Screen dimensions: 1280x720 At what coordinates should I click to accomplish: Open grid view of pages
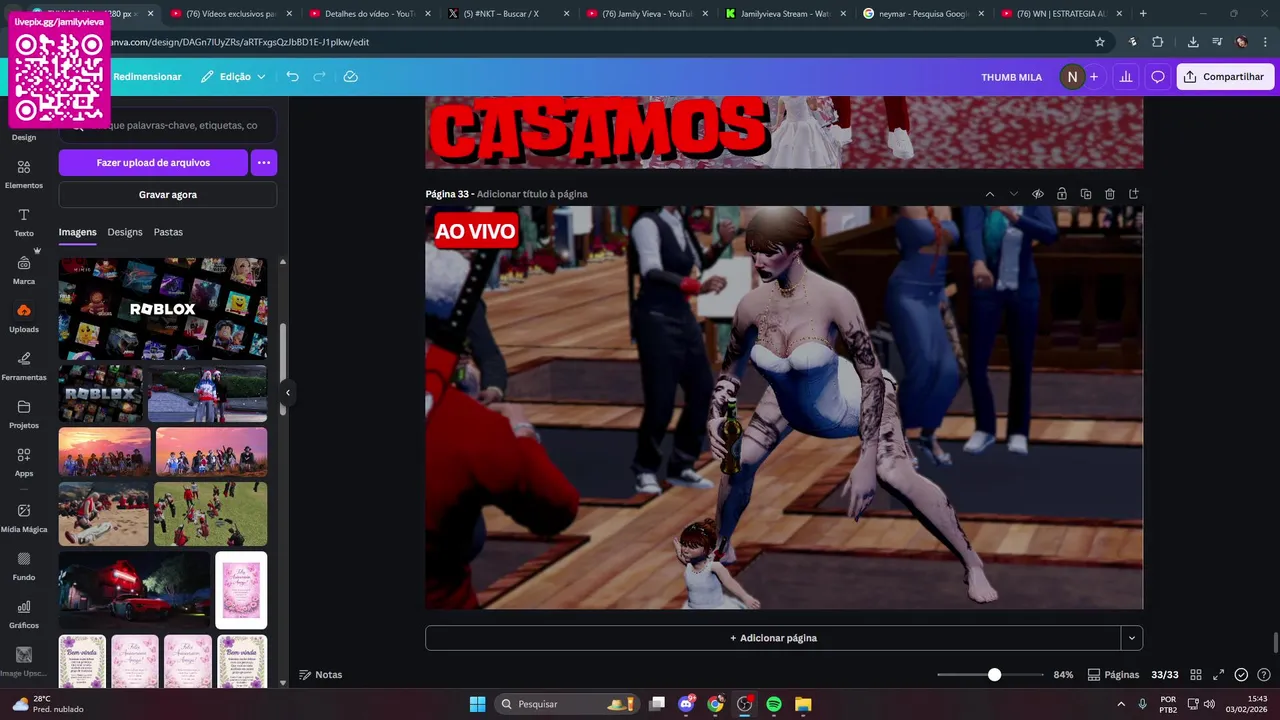point(1196,675)
